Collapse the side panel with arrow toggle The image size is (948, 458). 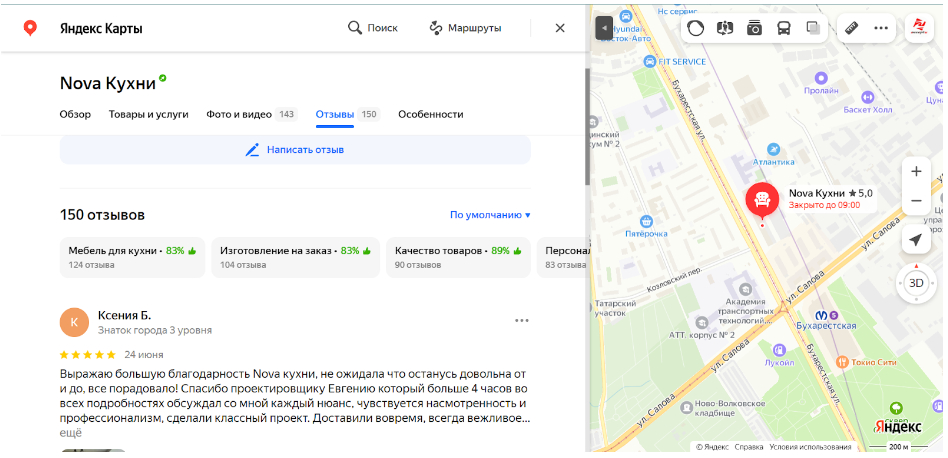(x=604, y=28)
